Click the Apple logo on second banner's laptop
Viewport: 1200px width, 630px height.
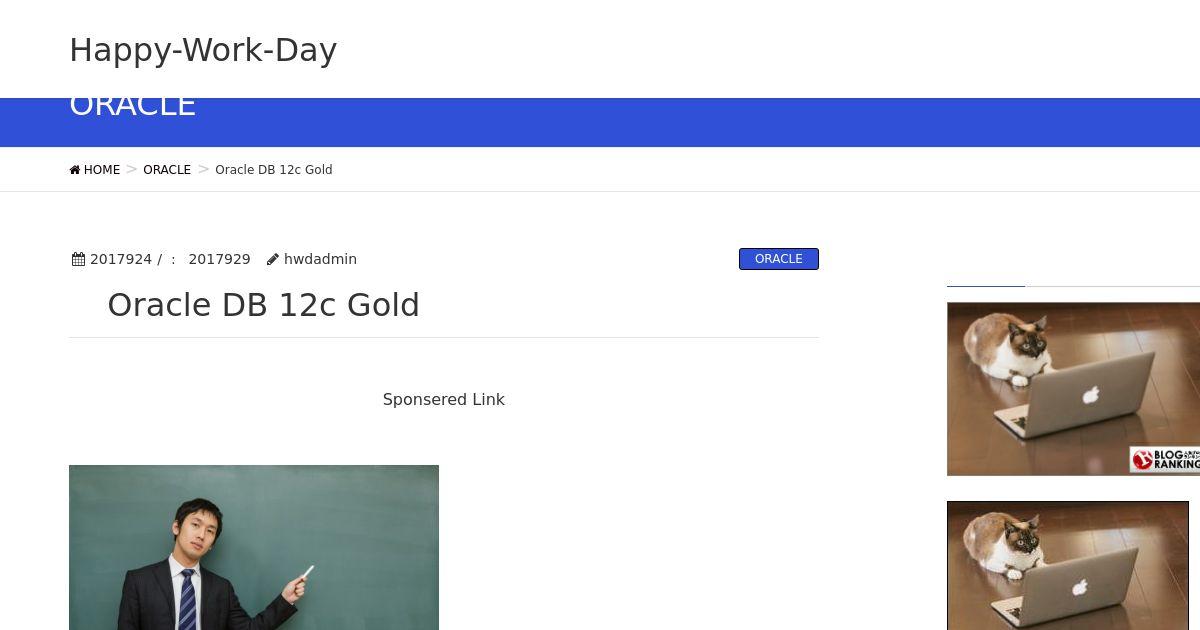point(1080,588)
